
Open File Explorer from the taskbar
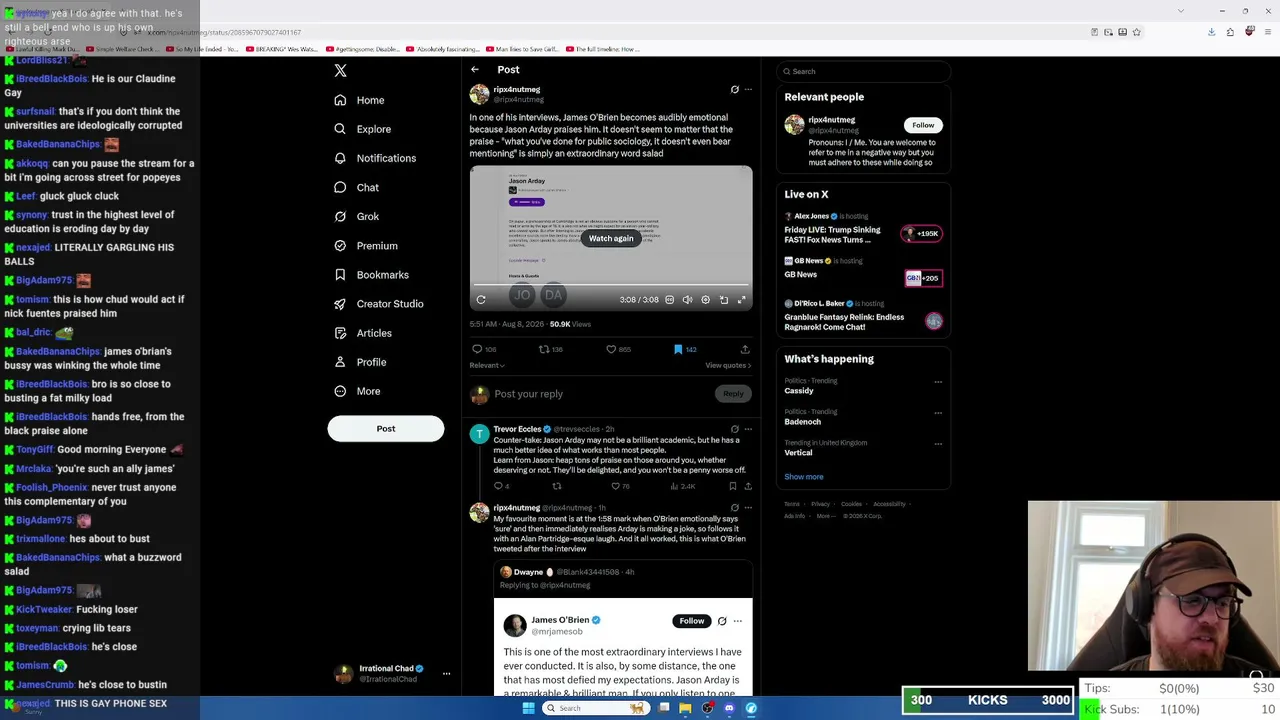click(x=686, y=708)
